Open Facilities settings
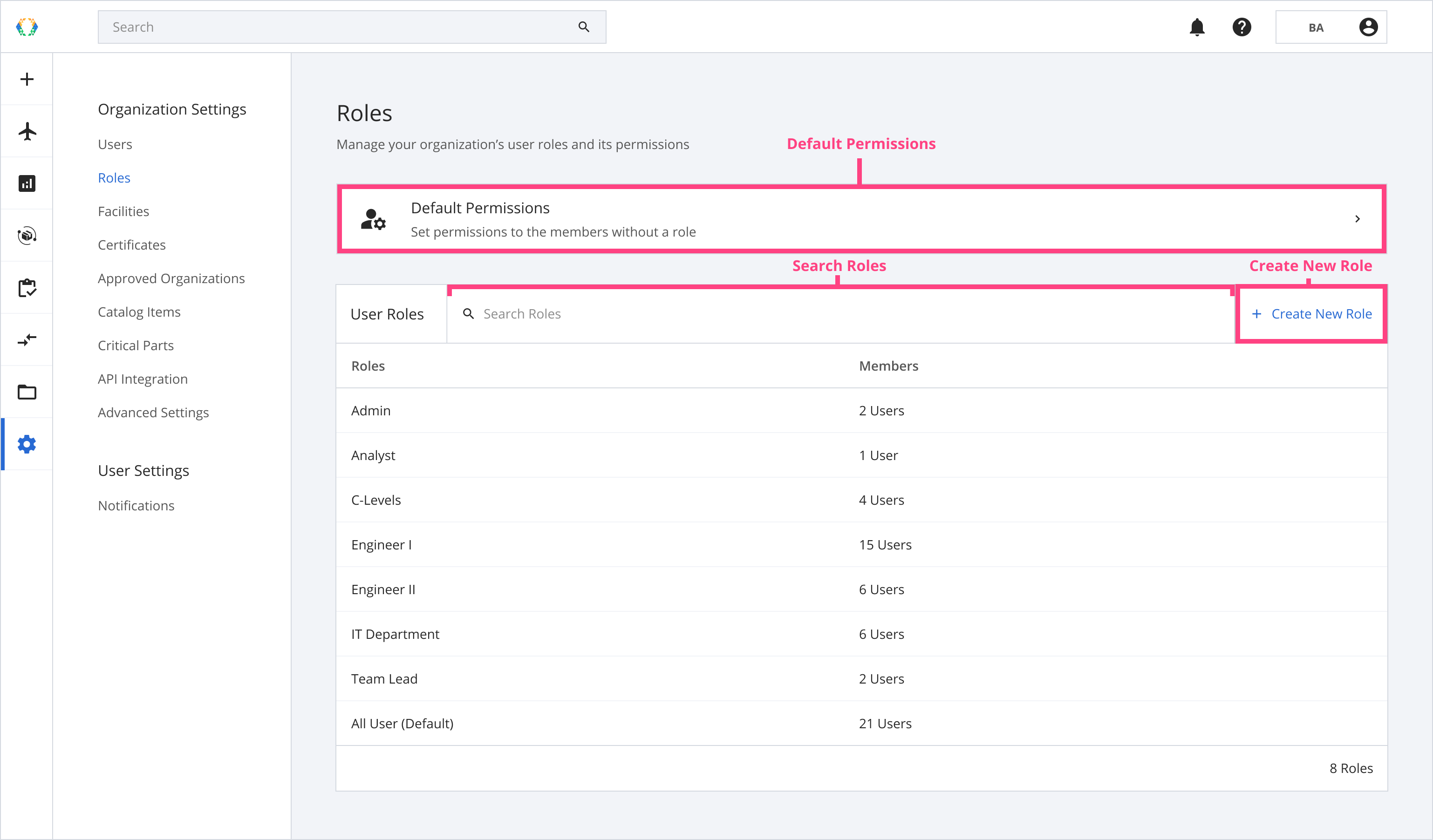This screenshot has height=840, width=1433. (x=123, y=211)
